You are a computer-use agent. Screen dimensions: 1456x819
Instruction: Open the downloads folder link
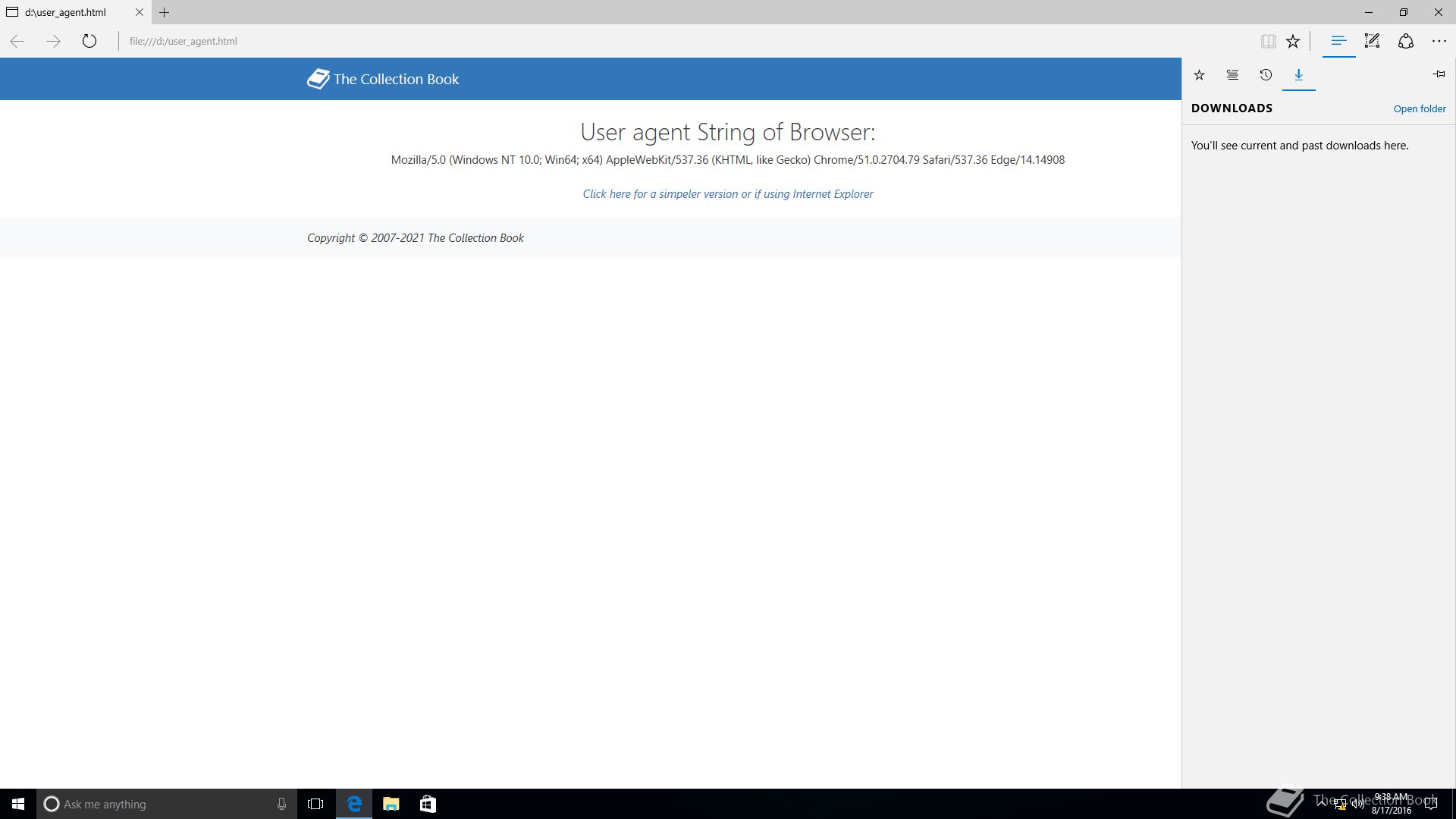[x=1420, y=108]
